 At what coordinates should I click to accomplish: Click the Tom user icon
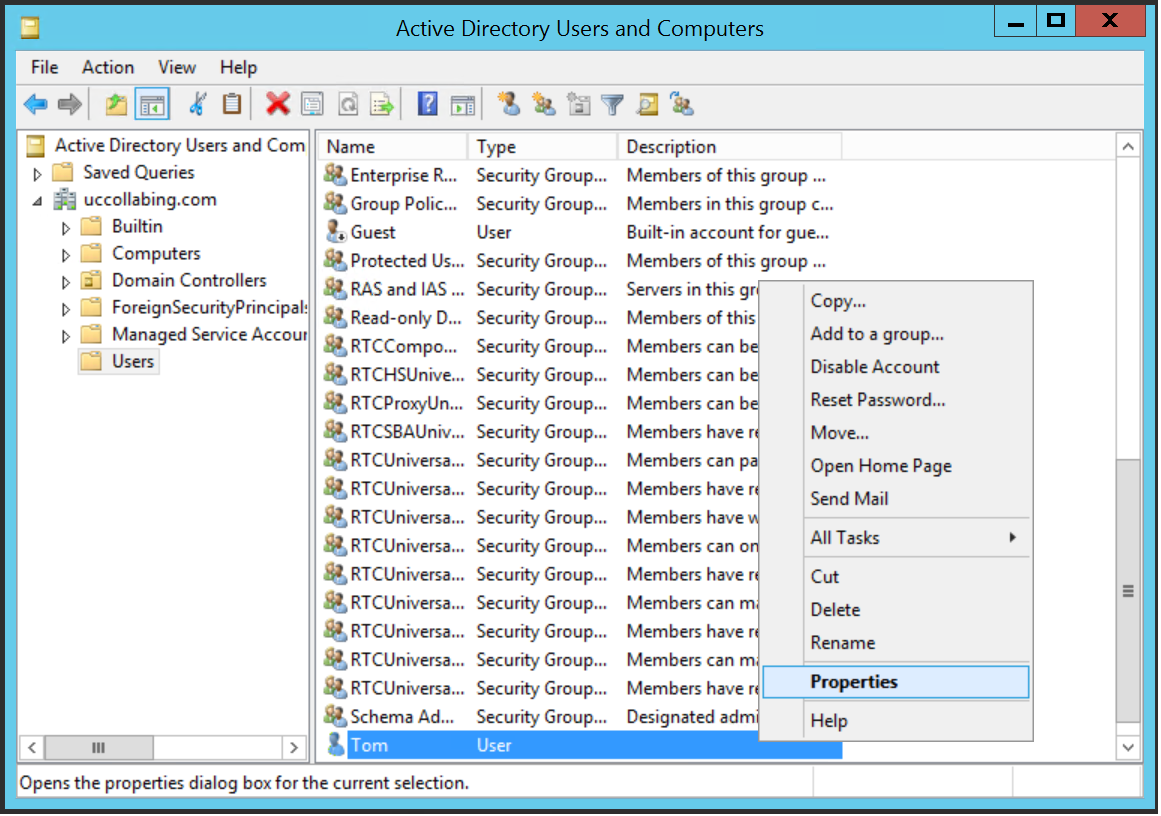(x=335, y=744)
